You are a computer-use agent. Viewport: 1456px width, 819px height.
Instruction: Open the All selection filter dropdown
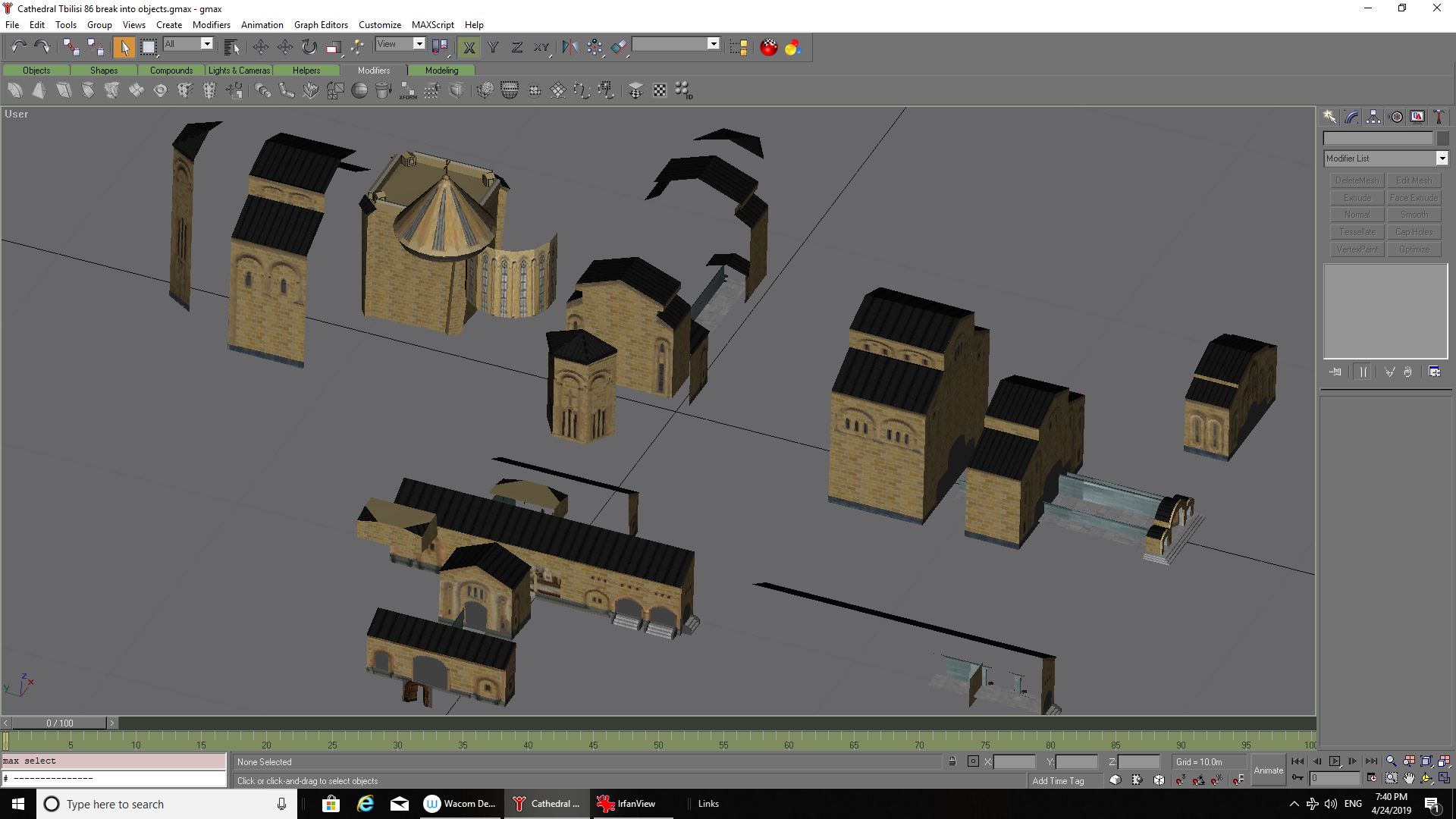coord(188,44)
